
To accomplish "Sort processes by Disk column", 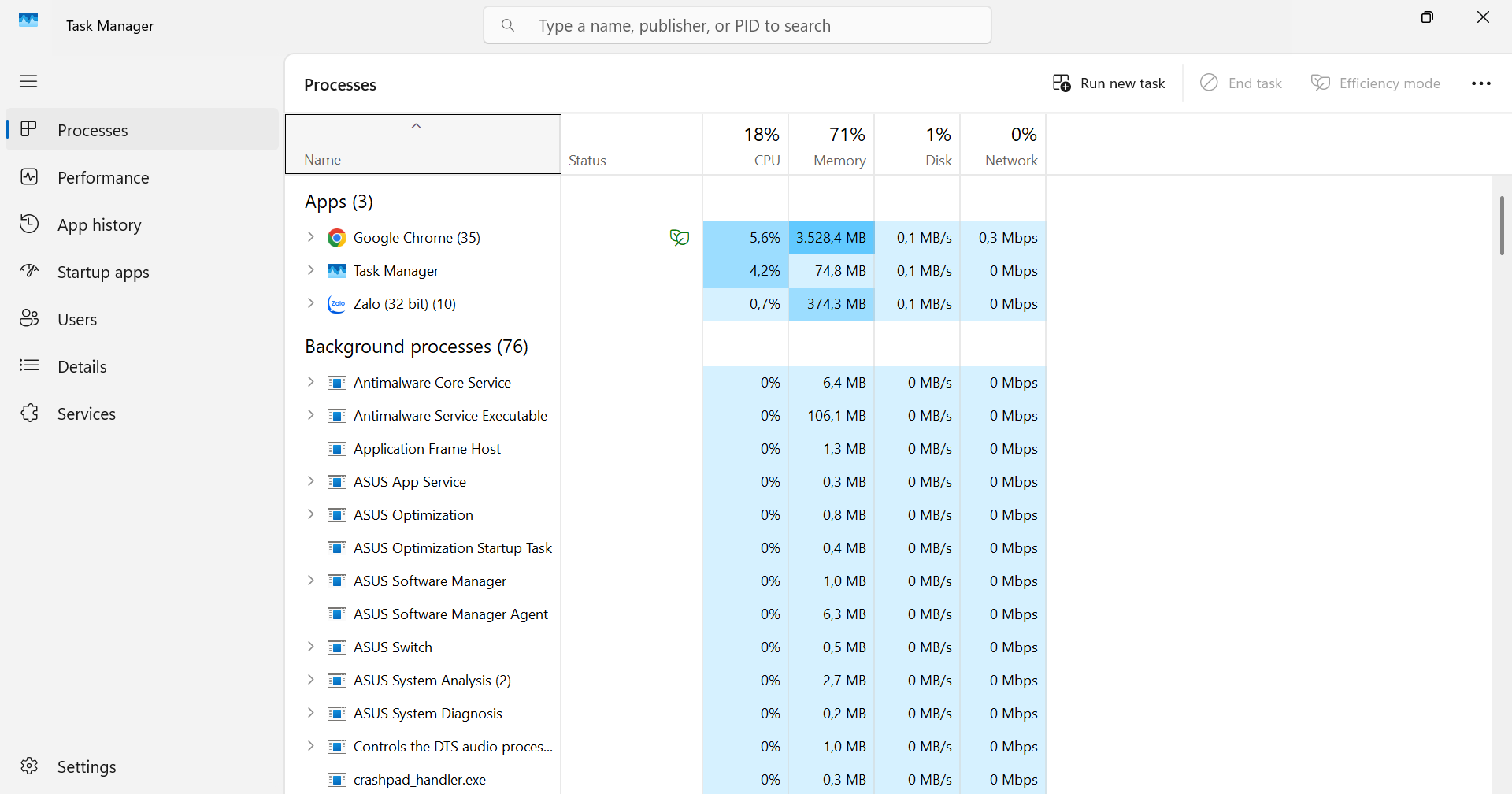I will [x=917, y=144].
